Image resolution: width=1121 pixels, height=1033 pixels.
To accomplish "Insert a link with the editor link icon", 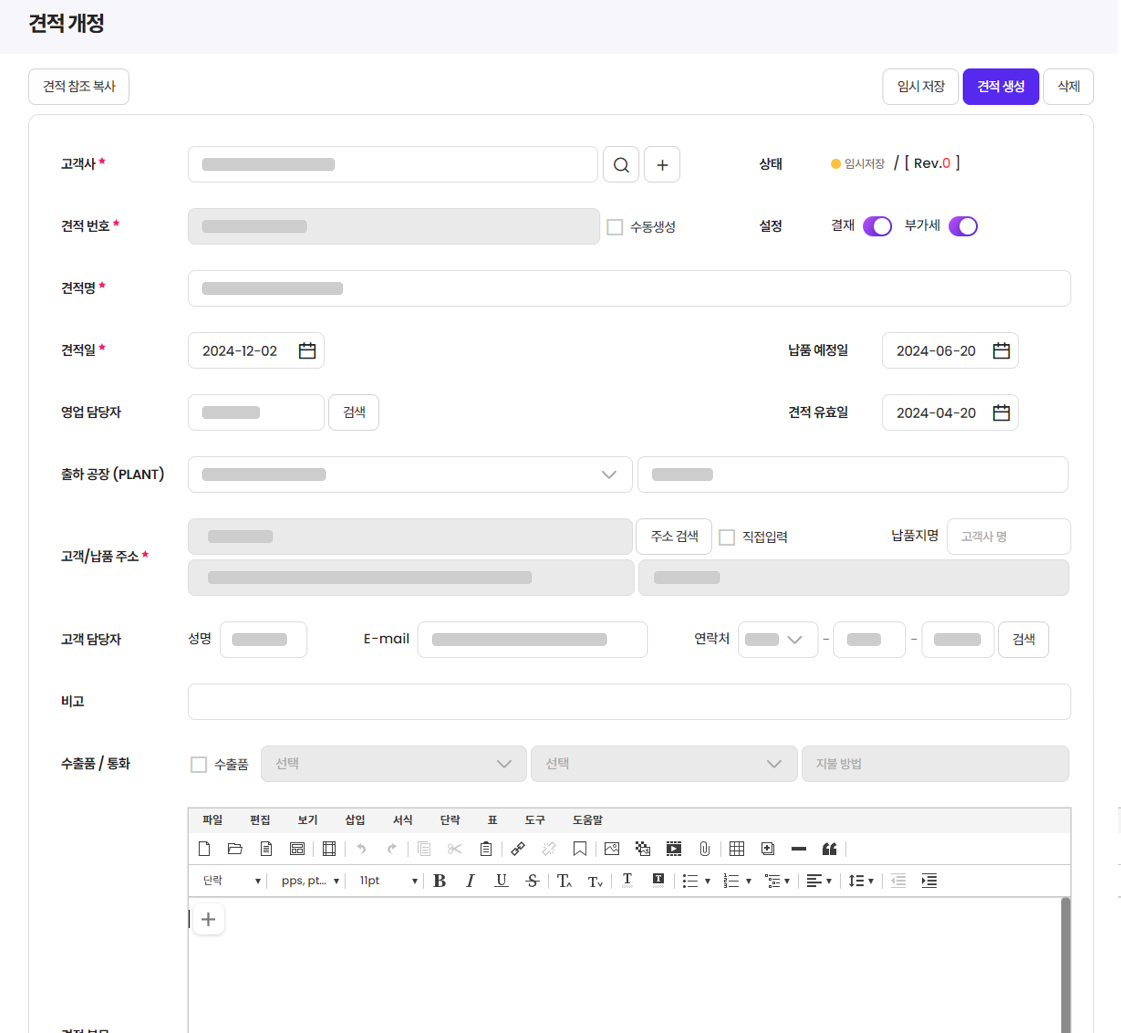I will tap(518, 849).
